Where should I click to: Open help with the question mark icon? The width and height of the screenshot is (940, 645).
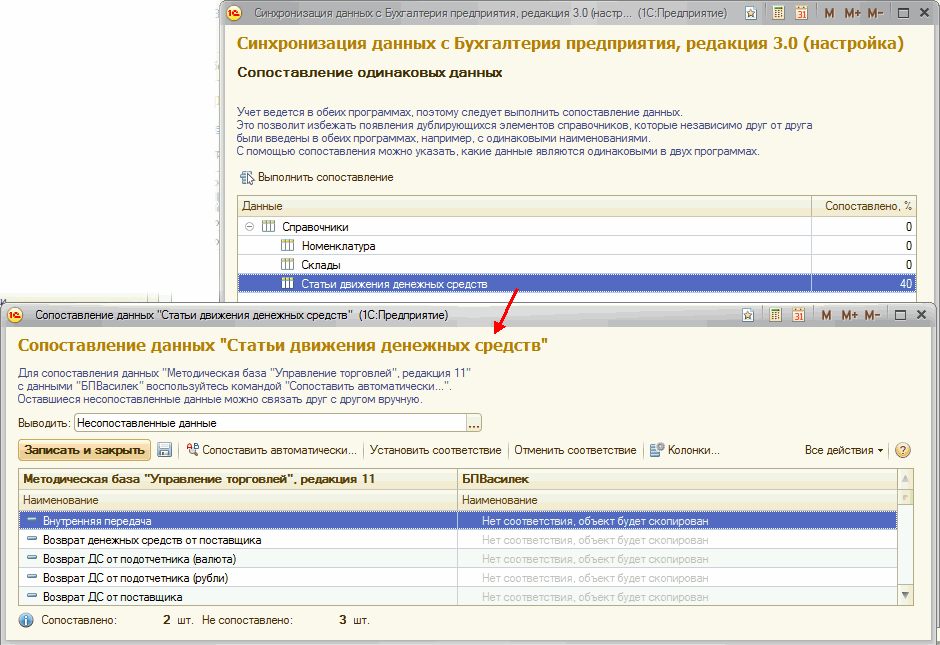[902, 450]
